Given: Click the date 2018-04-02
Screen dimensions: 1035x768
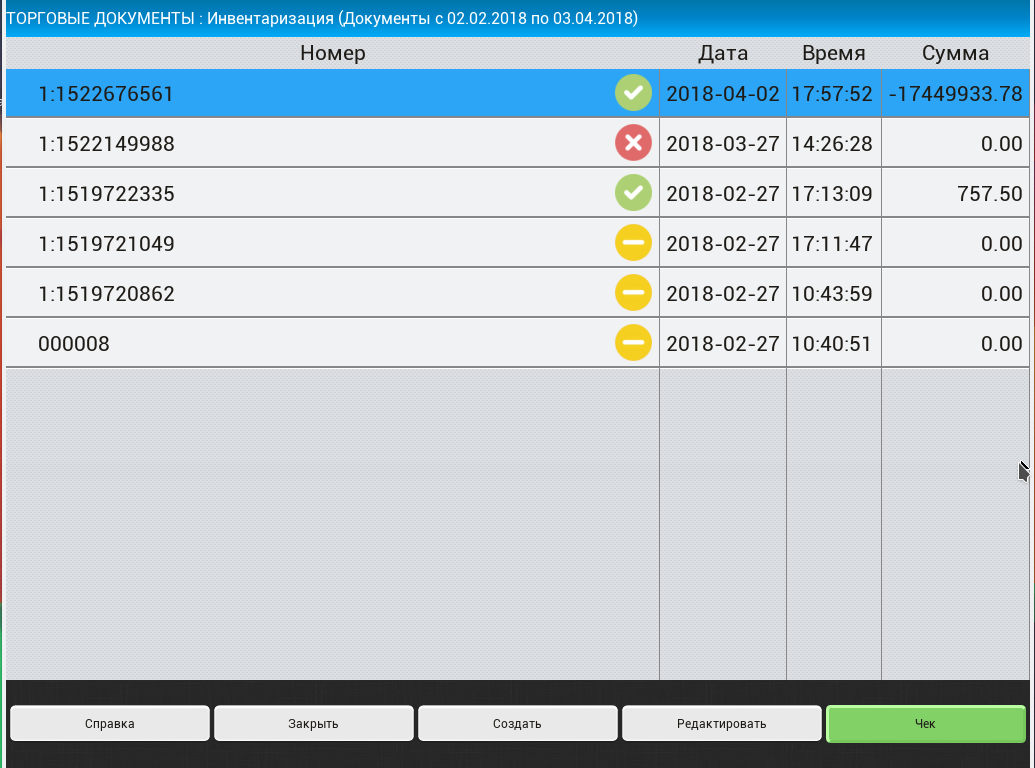Looking at the screenshot, I should click(x=723, y=94).
